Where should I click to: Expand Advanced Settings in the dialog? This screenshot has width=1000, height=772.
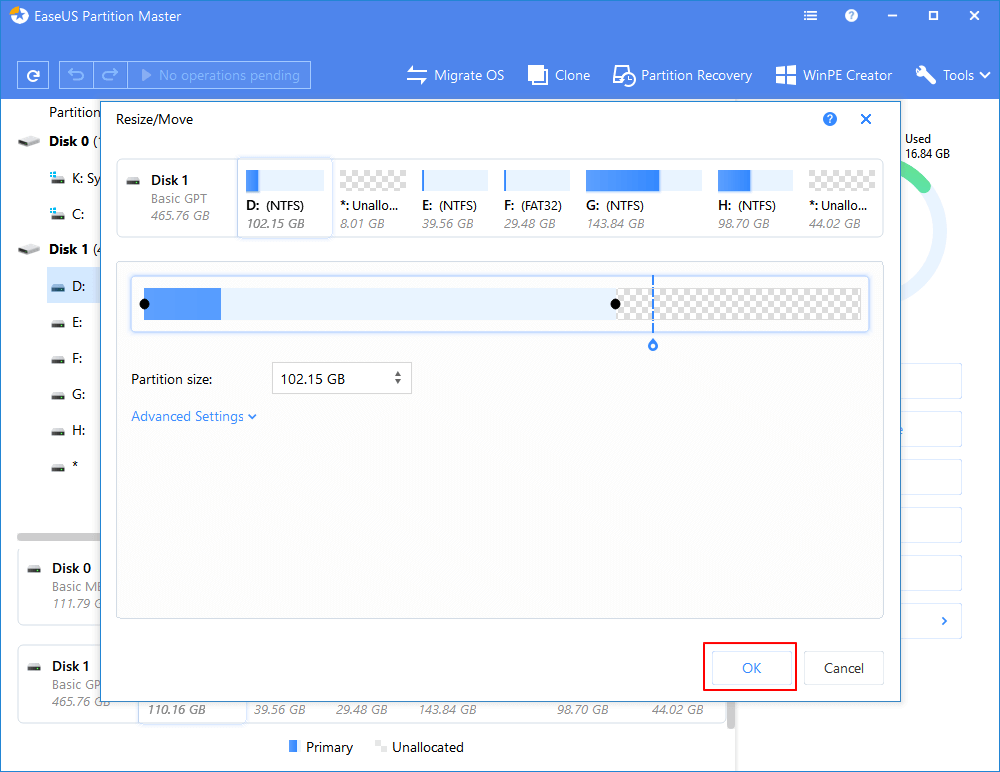point(194,416)
